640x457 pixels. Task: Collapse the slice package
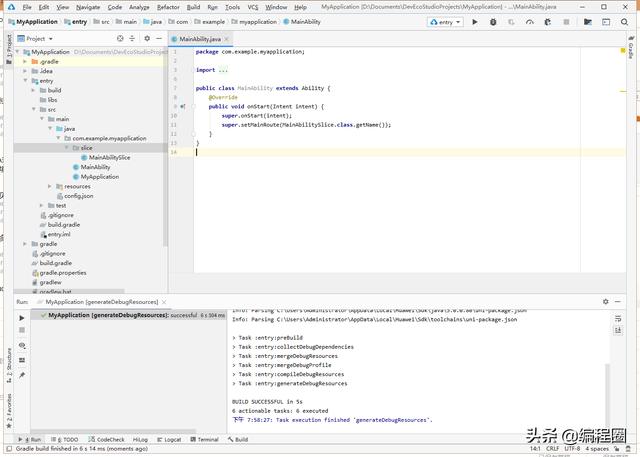pyautogui.click(x=66, y=148)
